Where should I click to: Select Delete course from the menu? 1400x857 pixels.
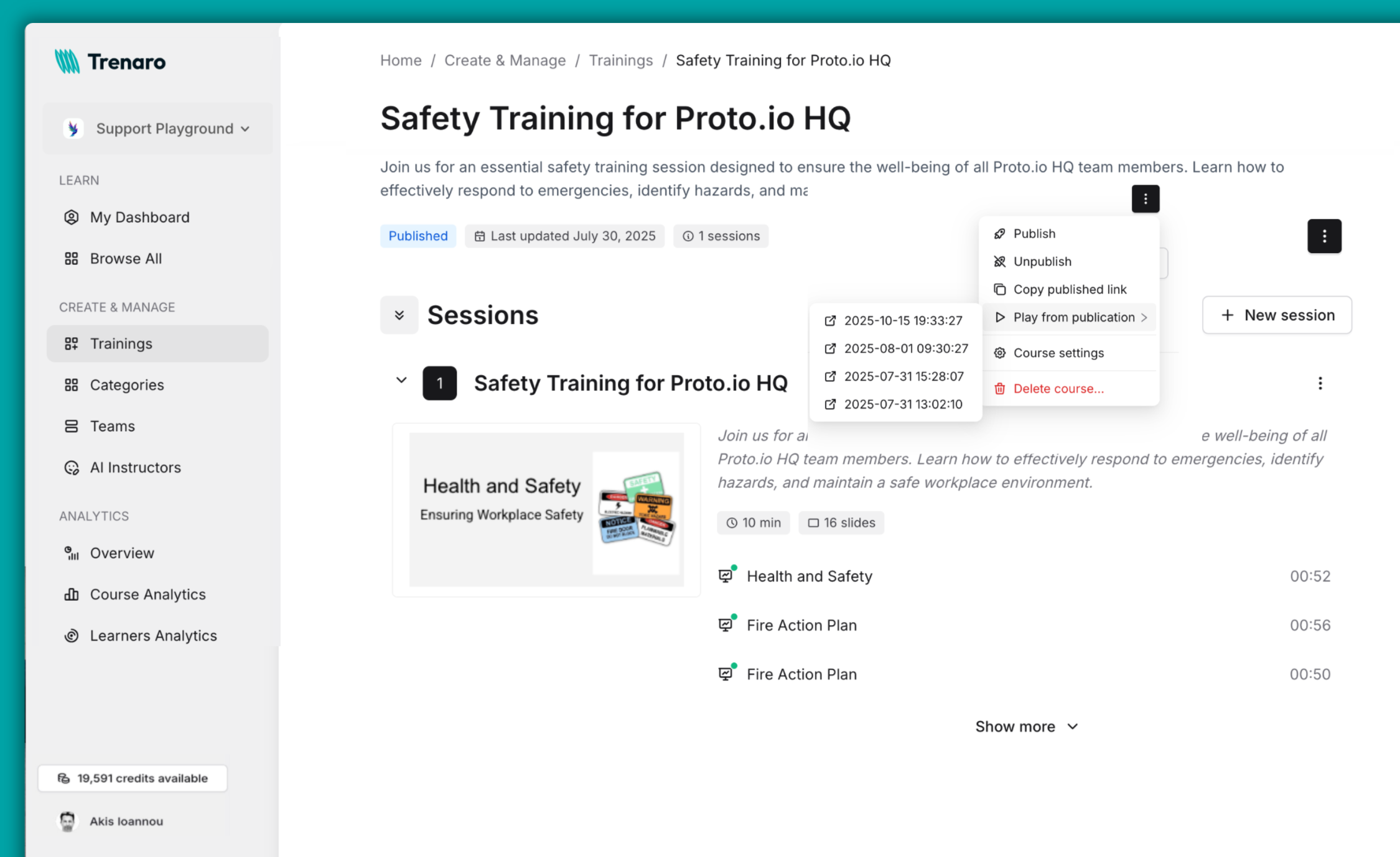(x=1058, y=388)
